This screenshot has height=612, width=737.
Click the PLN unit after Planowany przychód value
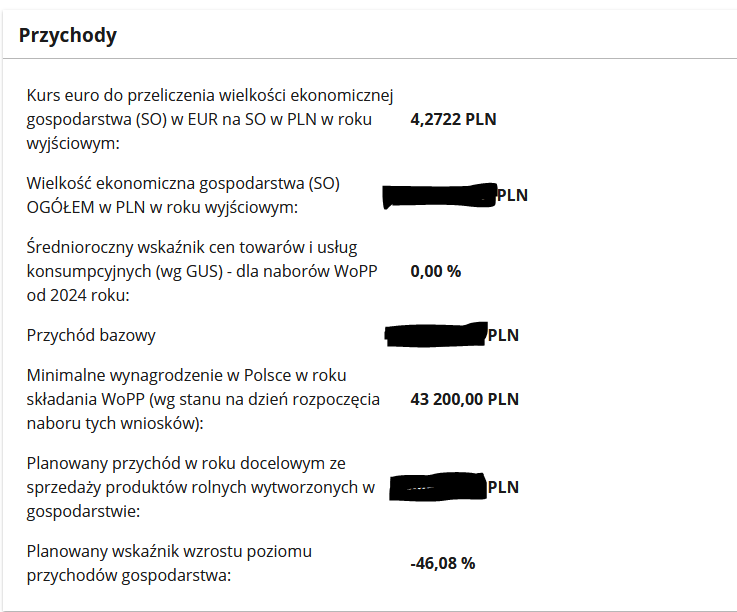503,487
